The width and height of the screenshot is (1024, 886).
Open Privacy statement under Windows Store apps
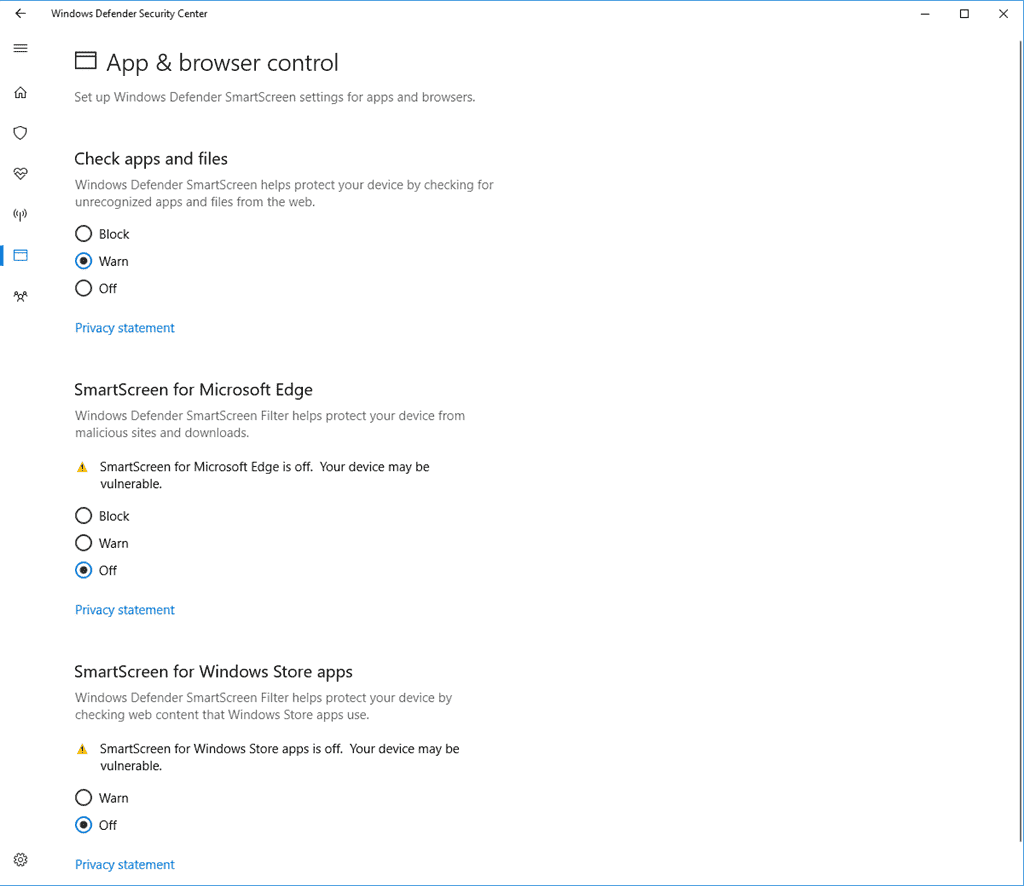[125, 864]
